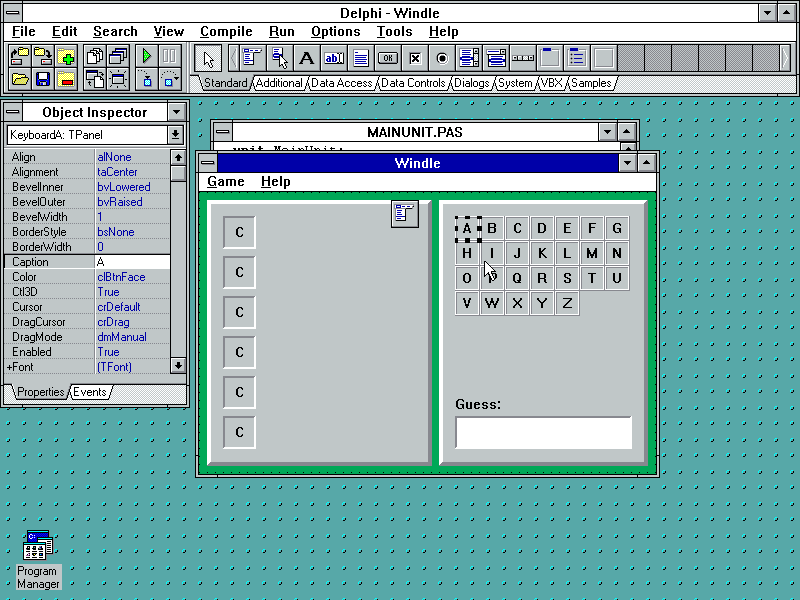
Task: Select the keyboard panel labeled Q
Action: [517, 278]
